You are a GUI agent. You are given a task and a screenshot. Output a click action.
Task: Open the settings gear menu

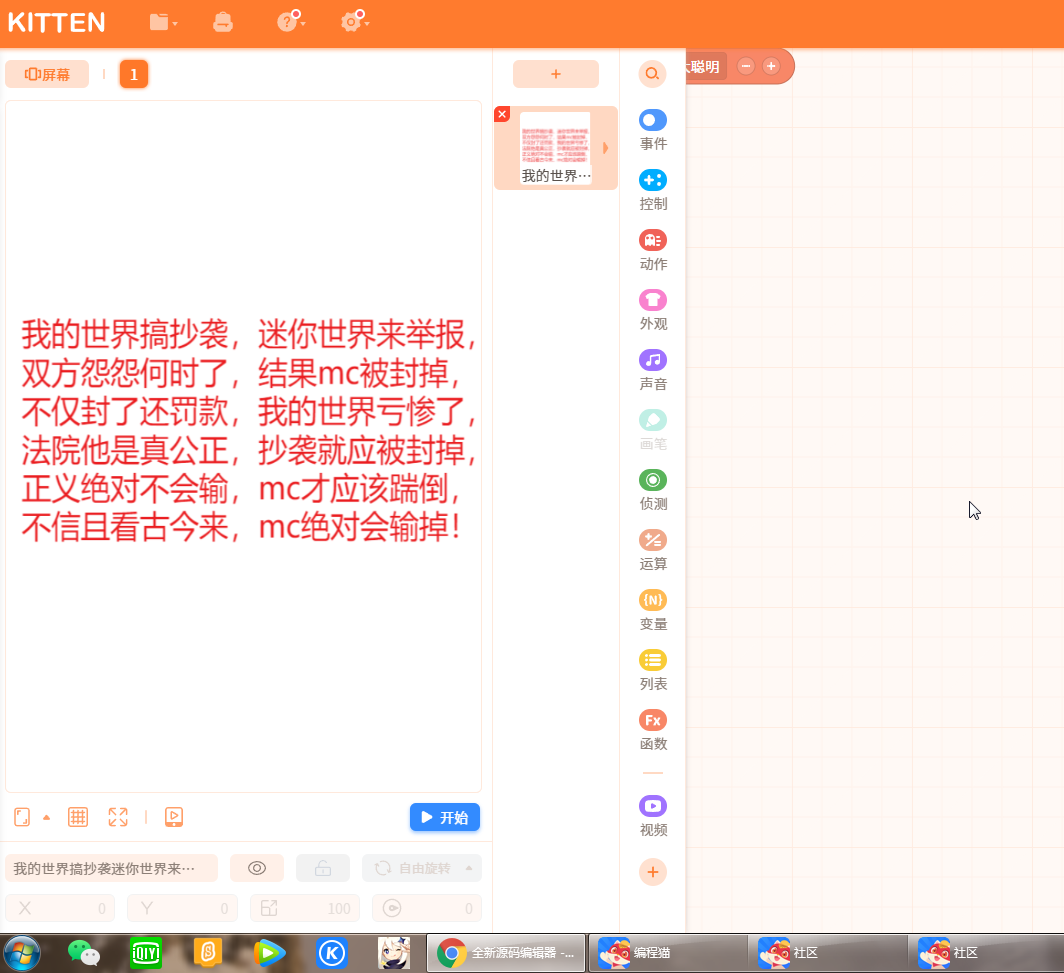tap(354, 22)
